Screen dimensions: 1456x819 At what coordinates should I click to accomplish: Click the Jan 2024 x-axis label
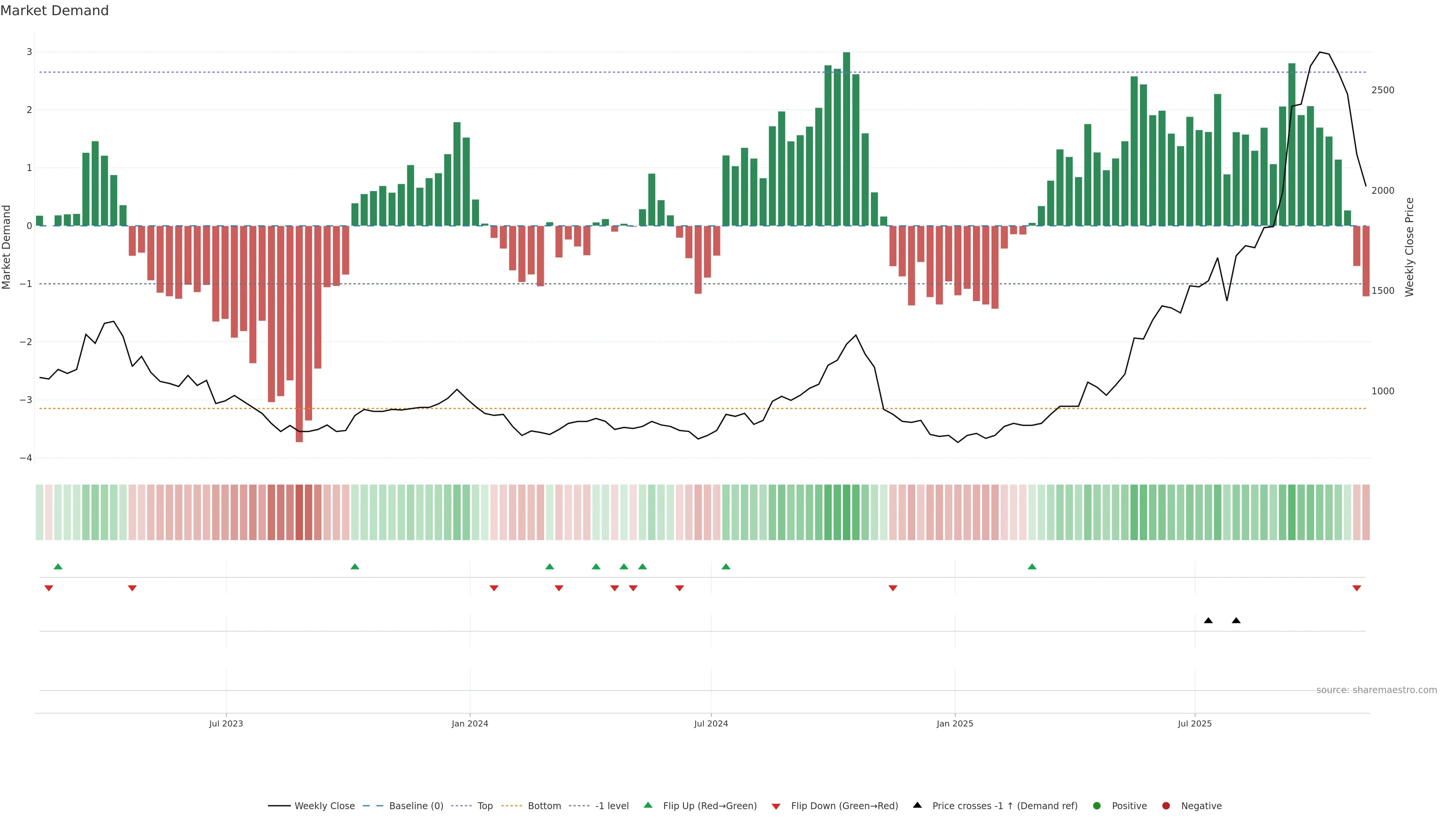[470, 723]
